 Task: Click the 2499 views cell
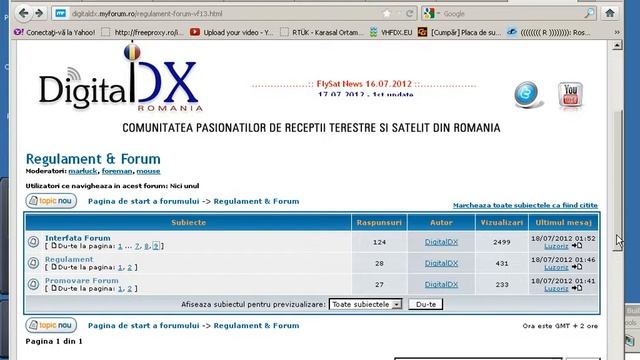click(x=502, y=242)
